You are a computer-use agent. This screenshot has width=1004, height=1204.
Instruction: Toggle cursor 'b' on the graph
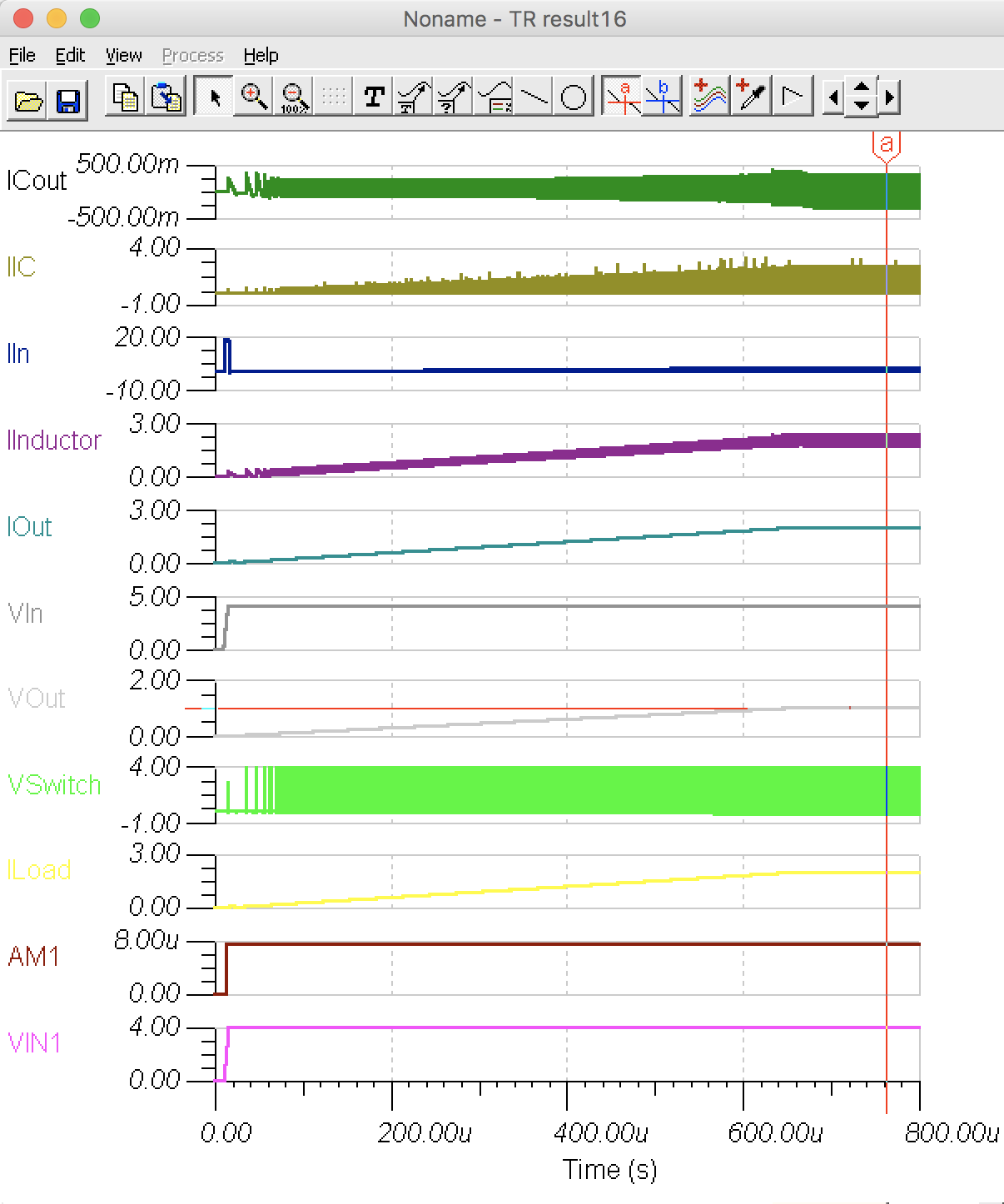tap(663, 97)
